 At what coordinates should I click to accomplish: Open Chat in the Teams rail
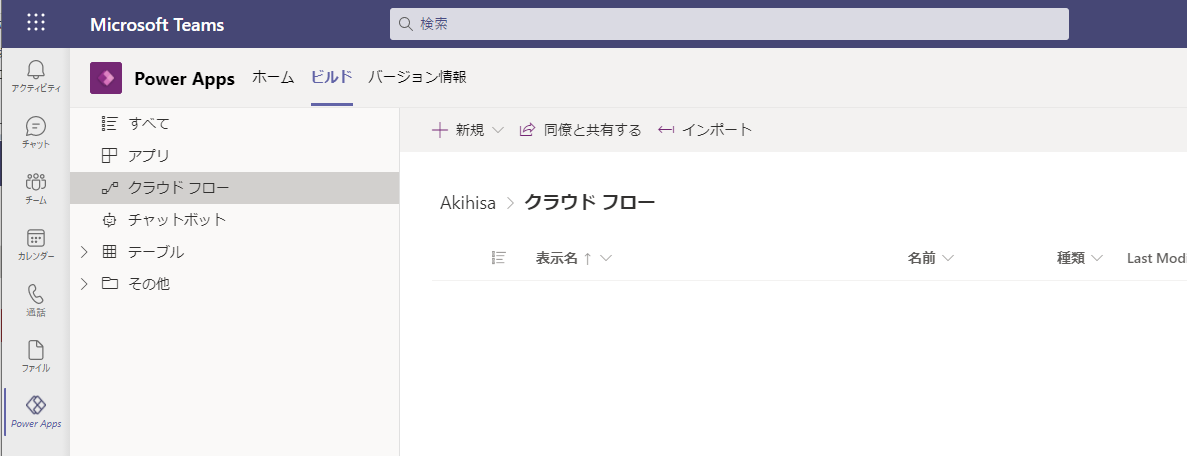36,132
